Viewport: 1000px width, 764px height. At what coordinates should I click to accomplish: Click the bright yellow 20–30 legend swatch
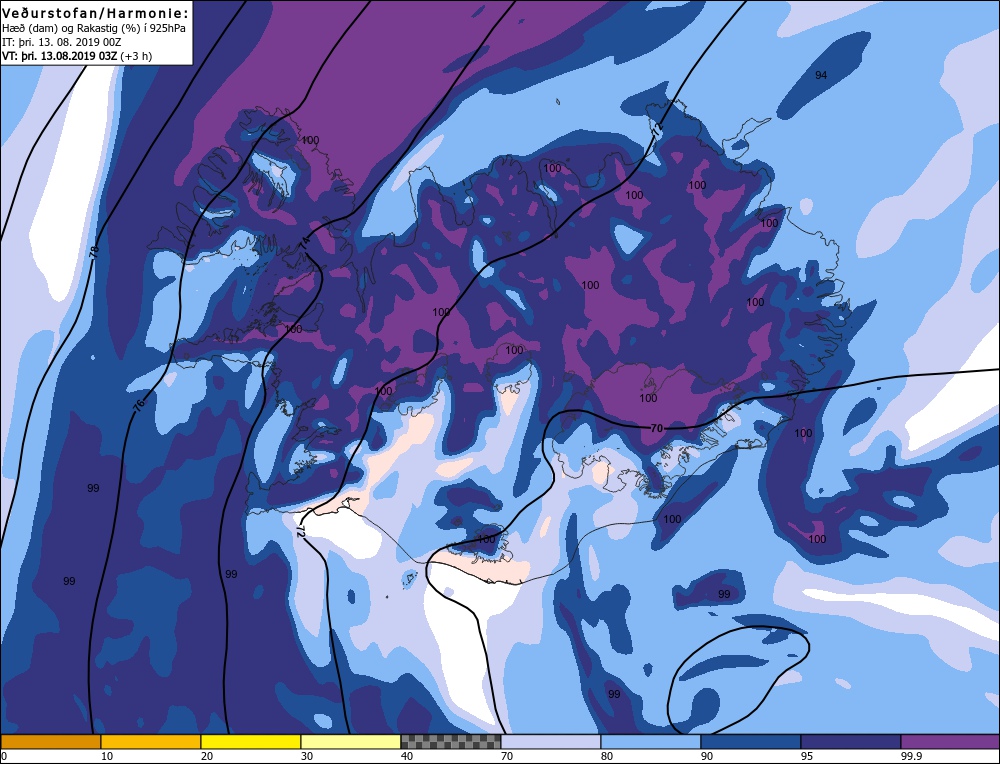[x=251, y=742]
